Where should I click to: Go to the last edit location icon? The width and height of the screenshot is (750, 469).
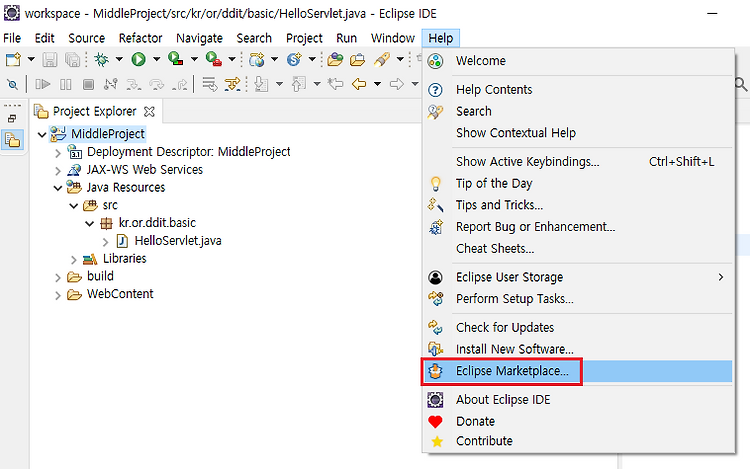tap(335, 85)
